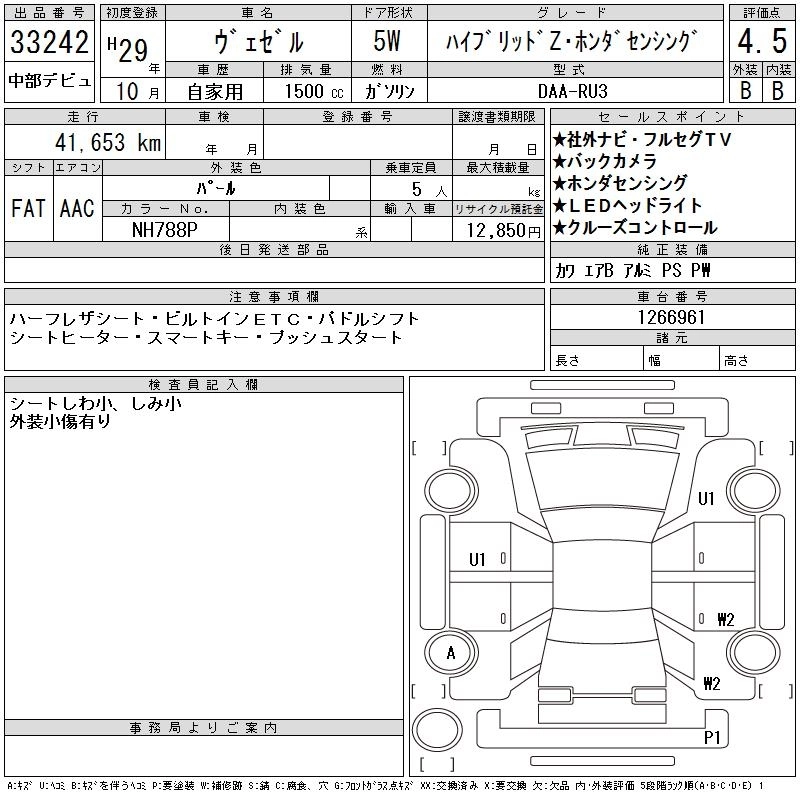Click the note line starting with シートヒーター
Viewport: 800px width, 800px height.
(206, 337)
